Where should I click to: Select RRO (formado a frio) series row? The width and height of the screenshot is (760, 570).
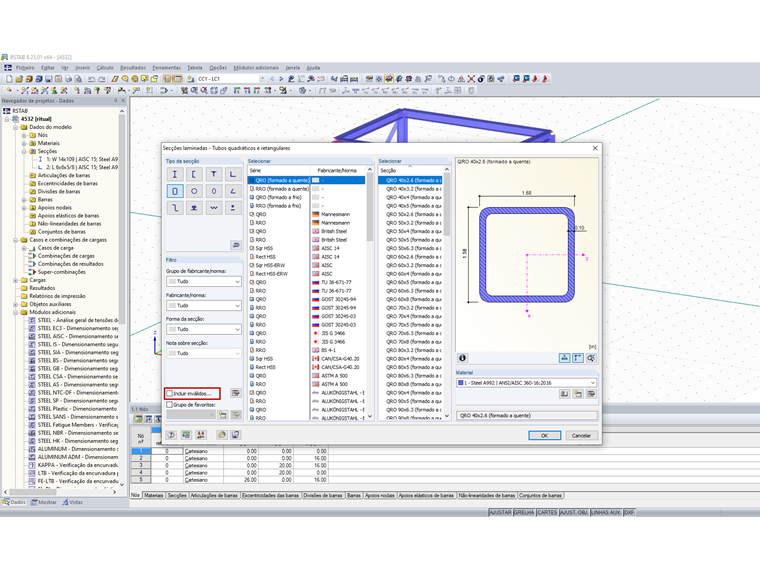point(306,206)
